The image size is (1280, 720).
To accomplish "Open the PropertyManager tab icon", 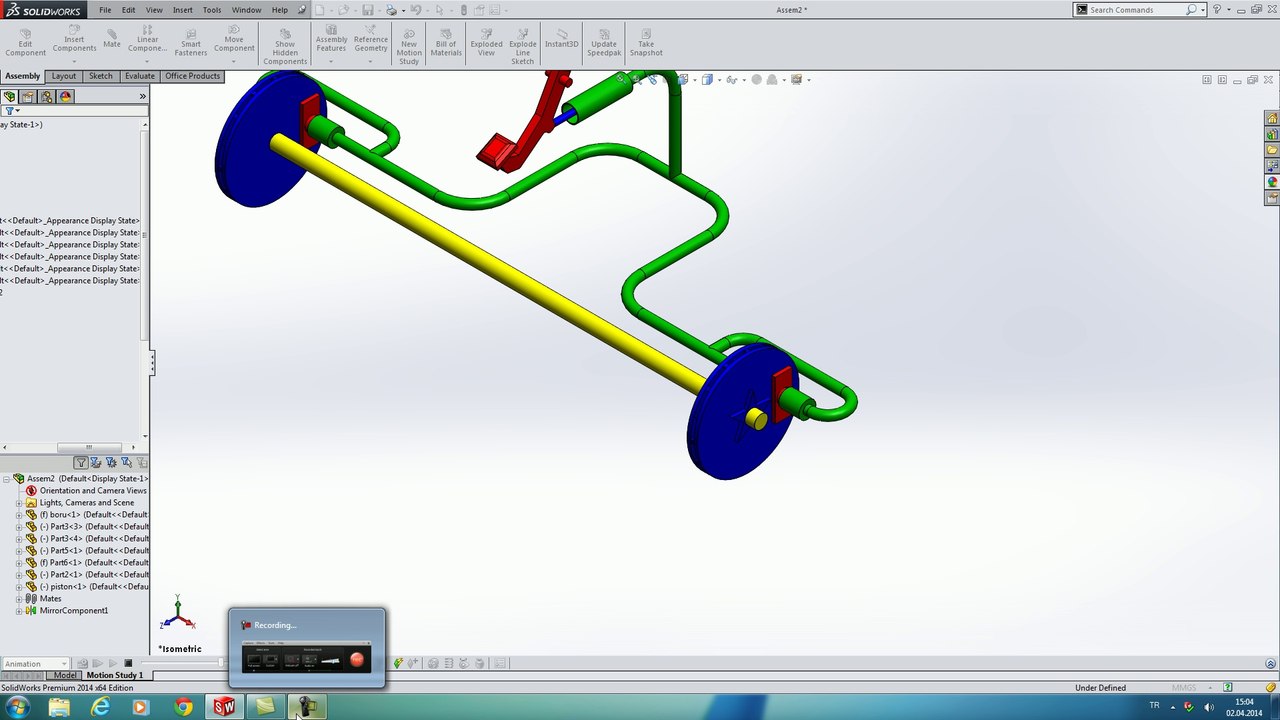I will pos(28,97).
